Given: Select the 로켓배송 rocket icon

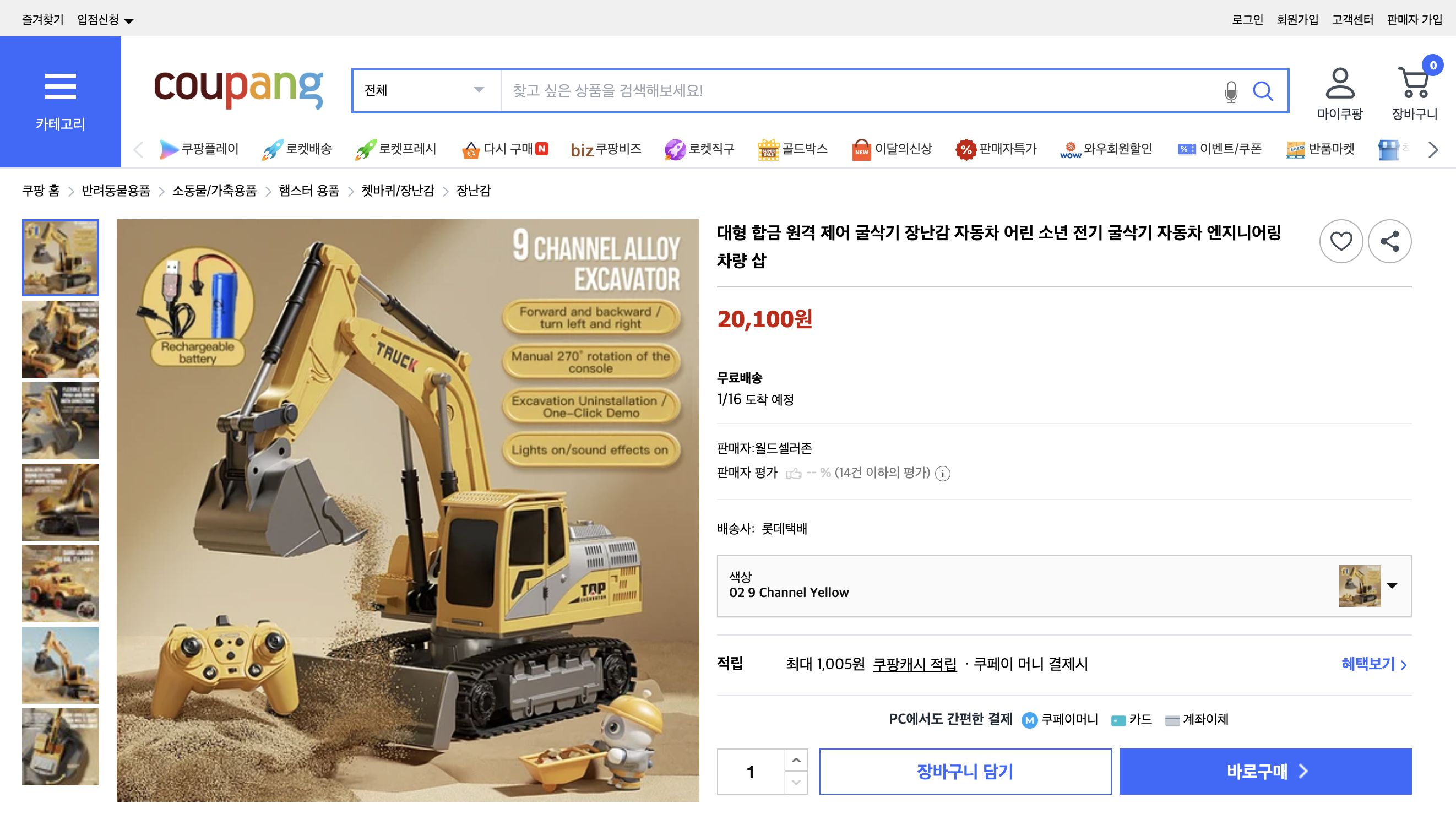Looking at the screenshot, I should (x=273, y=149).
